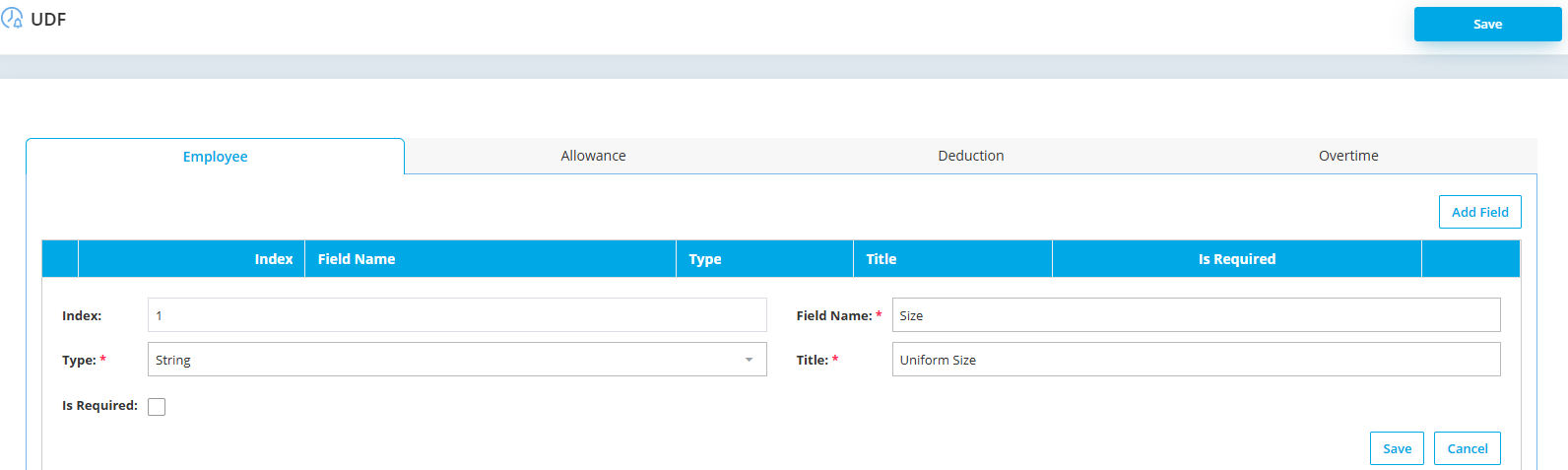The height and width of the screenshot is (470, 1568).
Task: Switch to the Employee tab
Action: pos(215,157)
